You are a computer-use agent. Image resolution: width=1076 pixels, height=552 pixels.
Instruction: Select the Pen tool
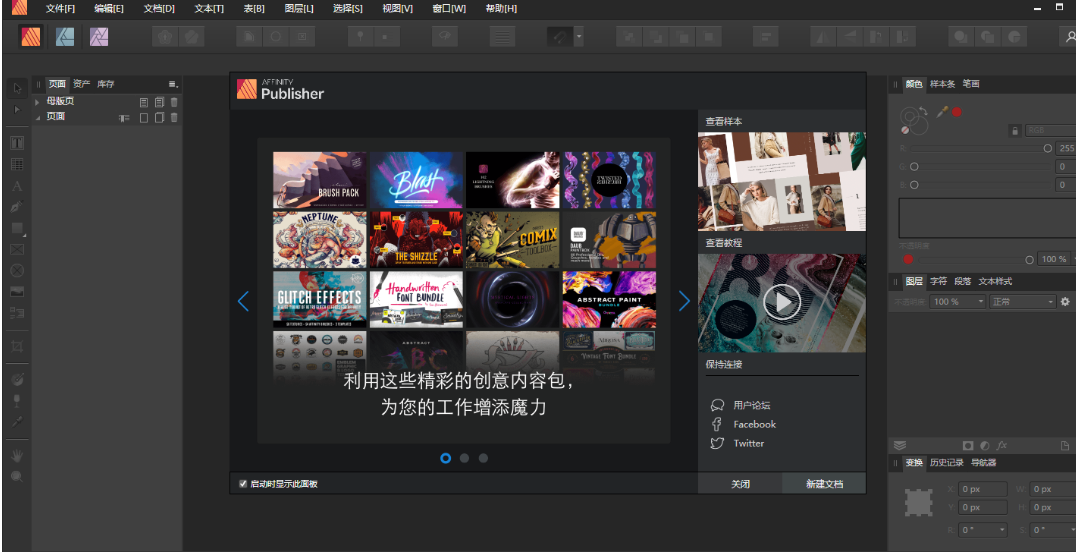17,207
